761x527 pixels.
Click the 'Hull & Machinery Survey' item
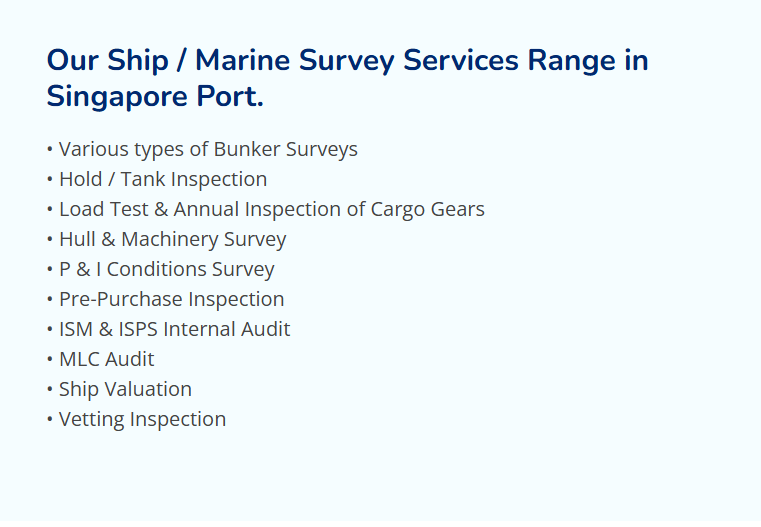172,239
